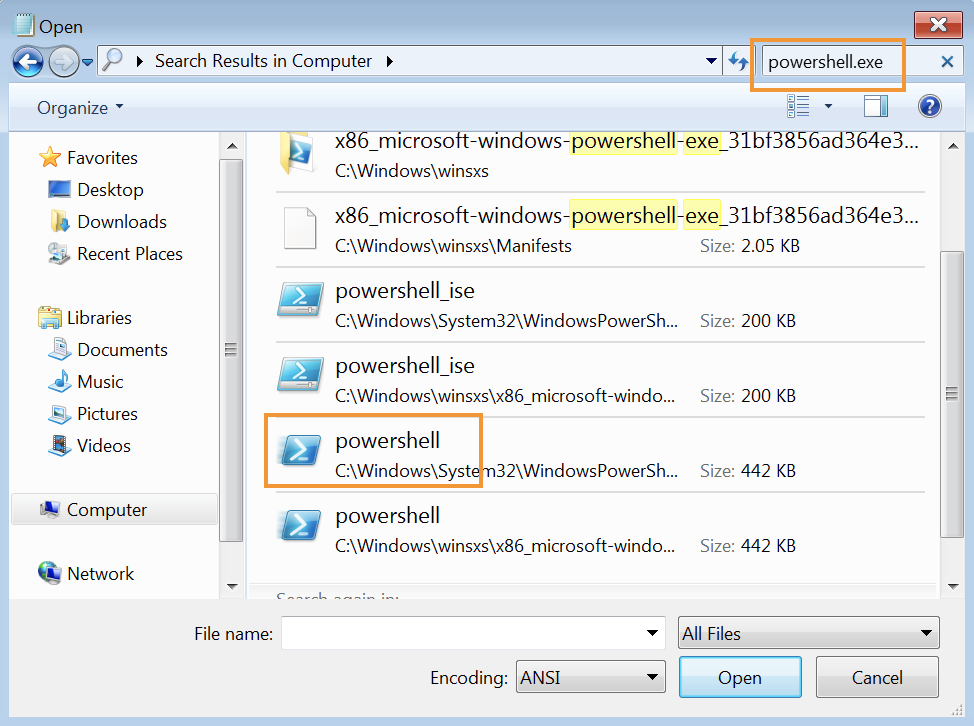The image size is (974, 726).
Task: Click 'C:\Windows\winsxs\Manifests' path text
Action: [x=453, y=247]
